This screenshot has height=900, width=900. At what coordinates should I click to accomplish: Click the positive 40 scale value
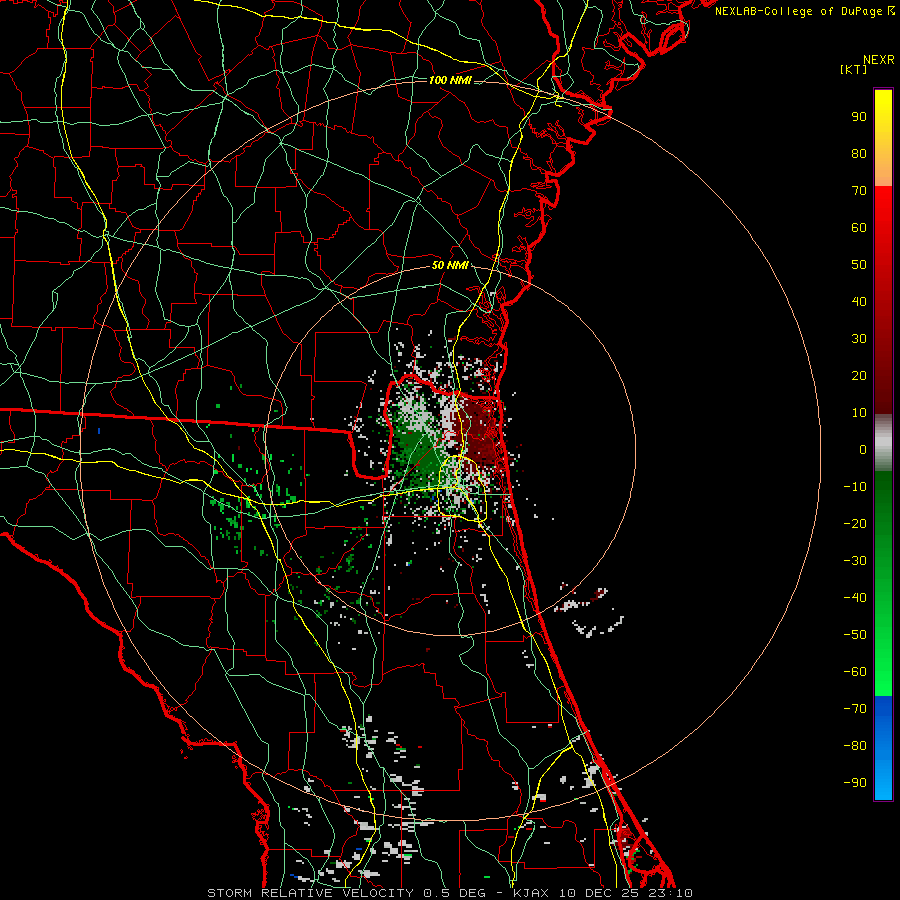pos(859,302)
